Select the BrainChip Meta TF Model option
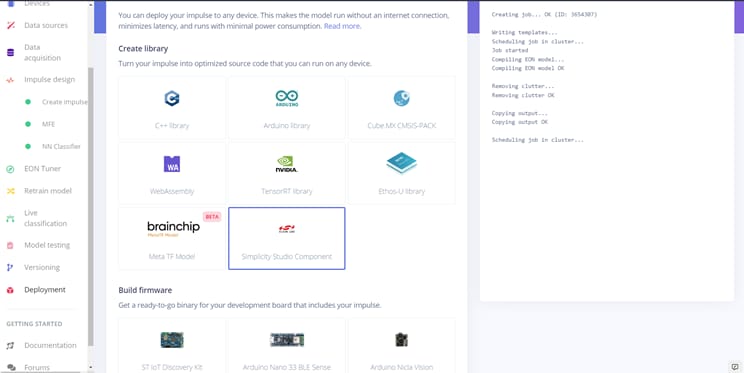Viewport: 744px width, 373px height. 172,238
